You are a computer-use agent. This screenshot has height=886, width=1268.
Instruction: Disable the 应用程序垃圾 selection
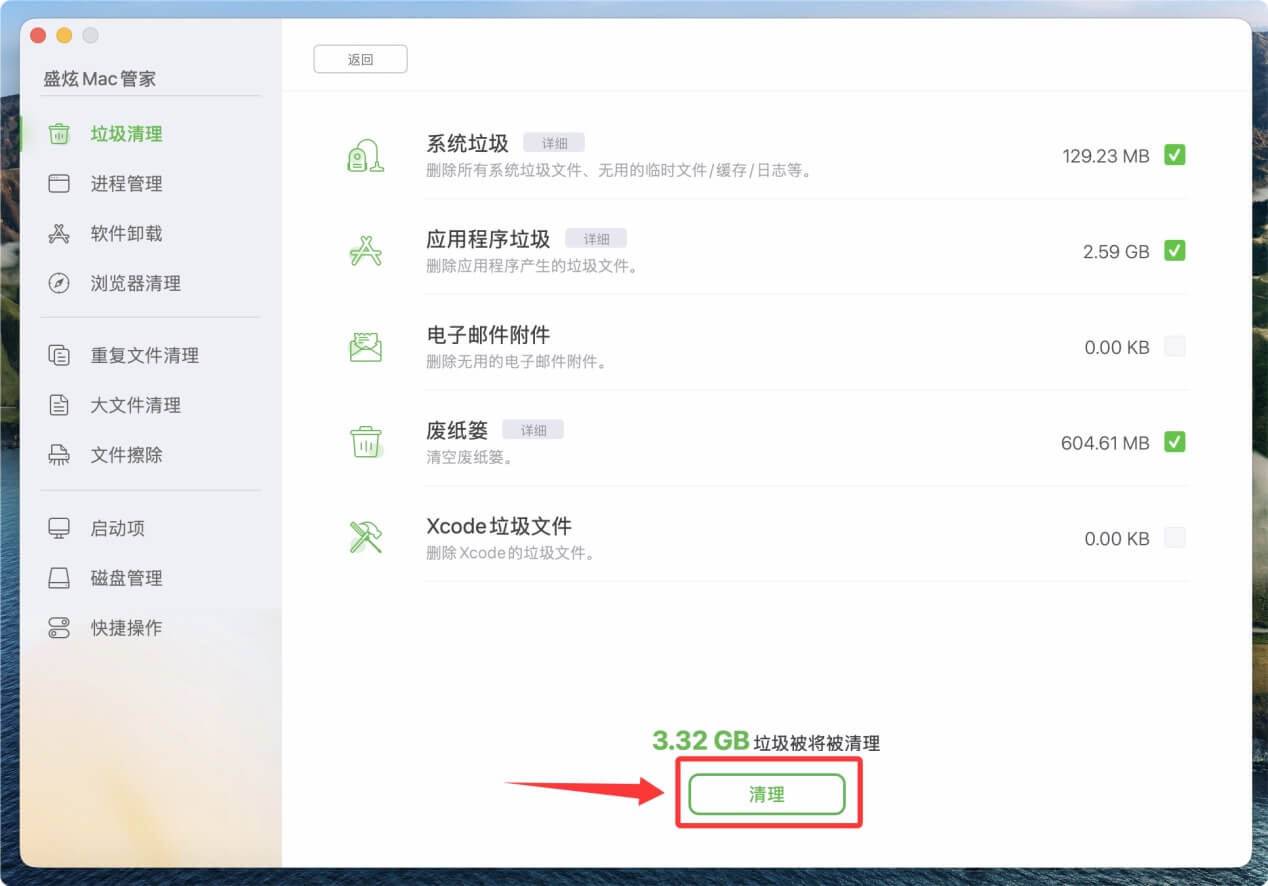[x=1175, y=251]
